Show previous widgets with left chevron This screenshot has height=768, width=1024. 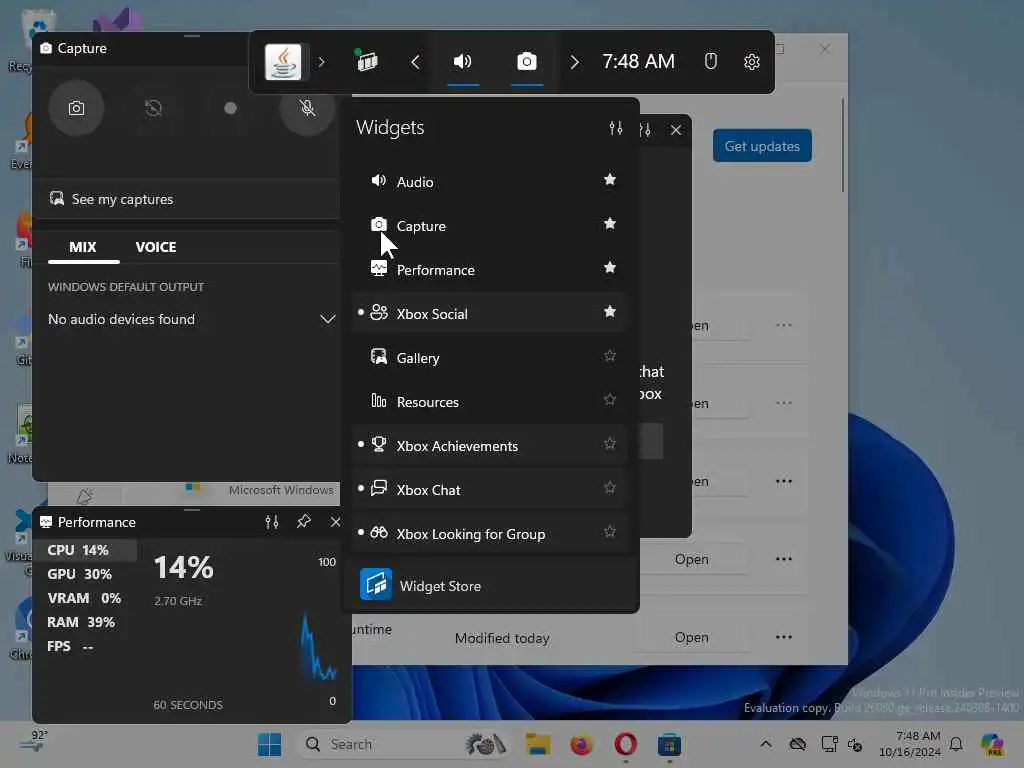coord(415,62)
